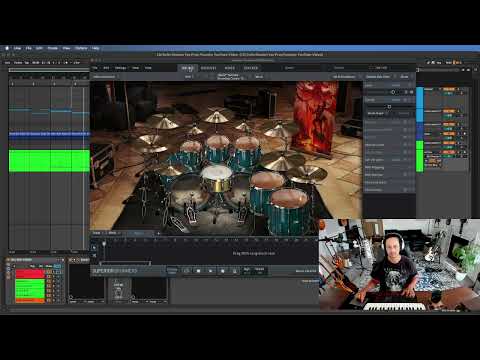Toggle Voice and Layer power switch

coord(405,145)
